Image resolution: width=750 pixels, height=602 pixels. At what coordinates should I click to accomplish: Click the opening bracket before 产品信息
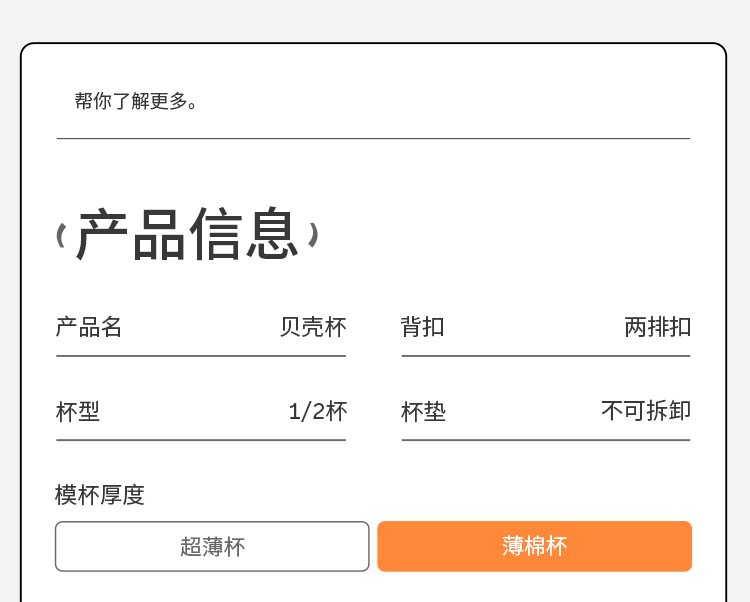click(61, 236)
